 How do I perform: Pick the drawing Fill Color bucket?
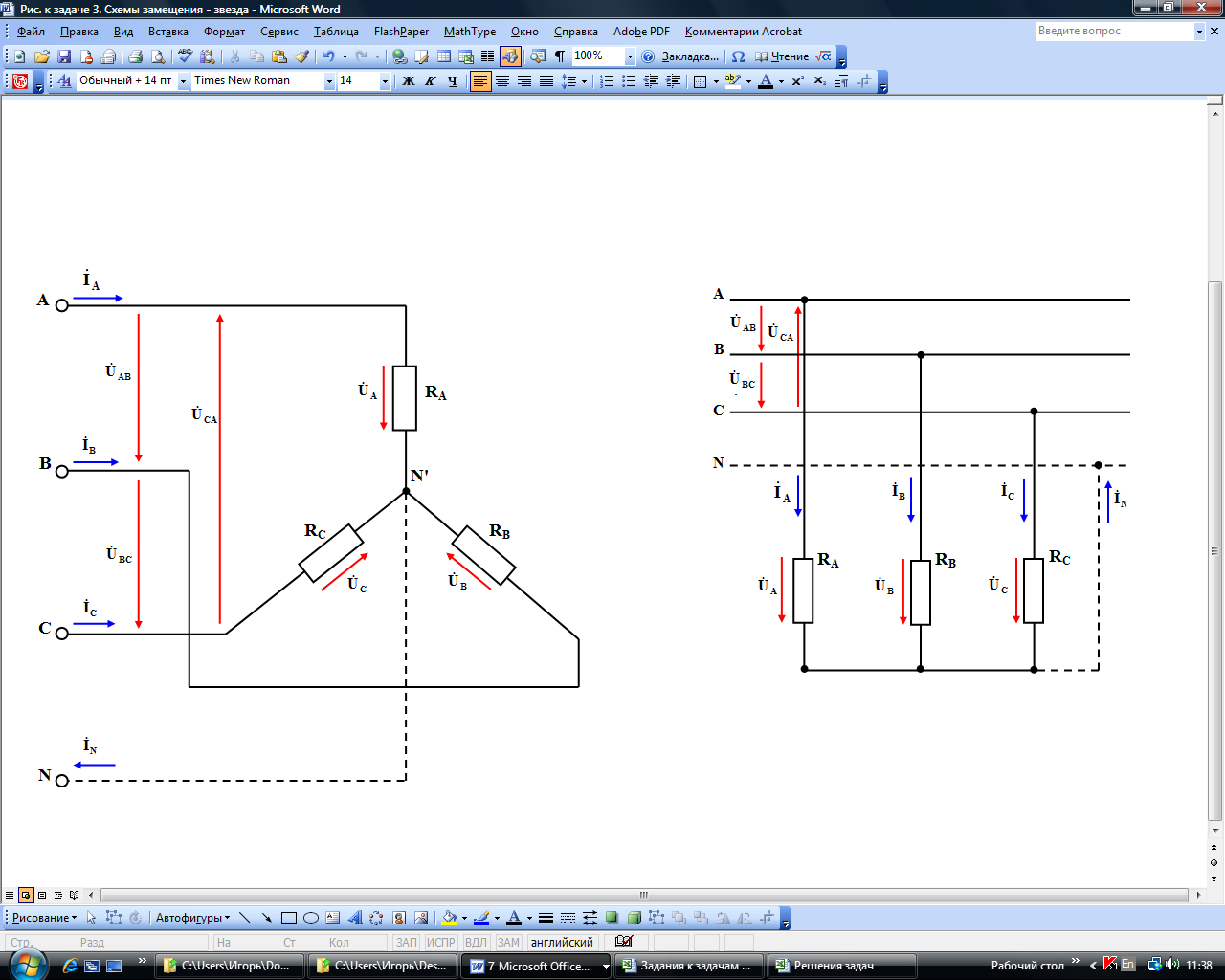449,918
